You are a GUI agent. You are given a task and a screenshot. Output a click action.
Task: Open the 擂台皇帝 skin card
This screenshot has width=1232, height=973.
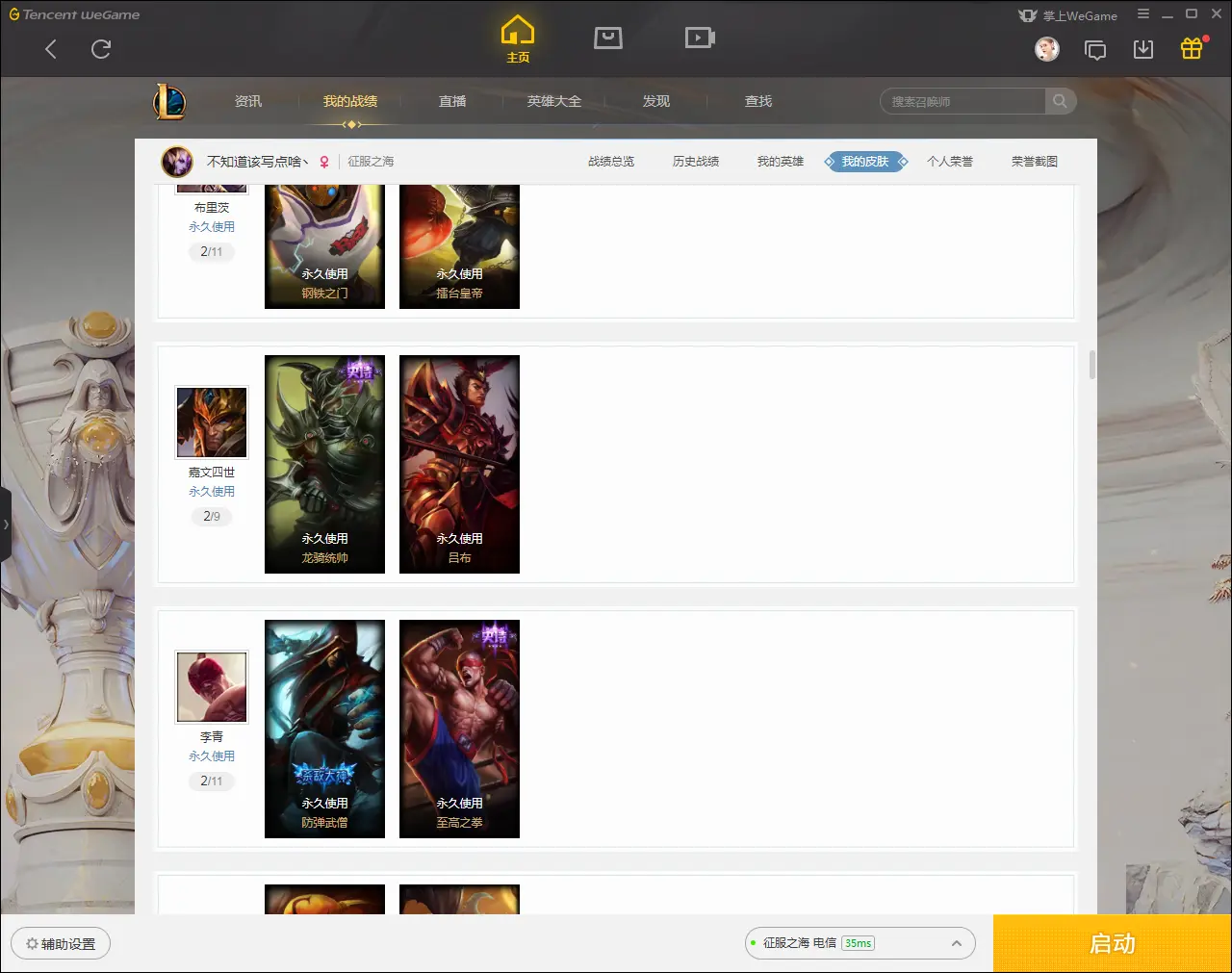click(459, 246)
